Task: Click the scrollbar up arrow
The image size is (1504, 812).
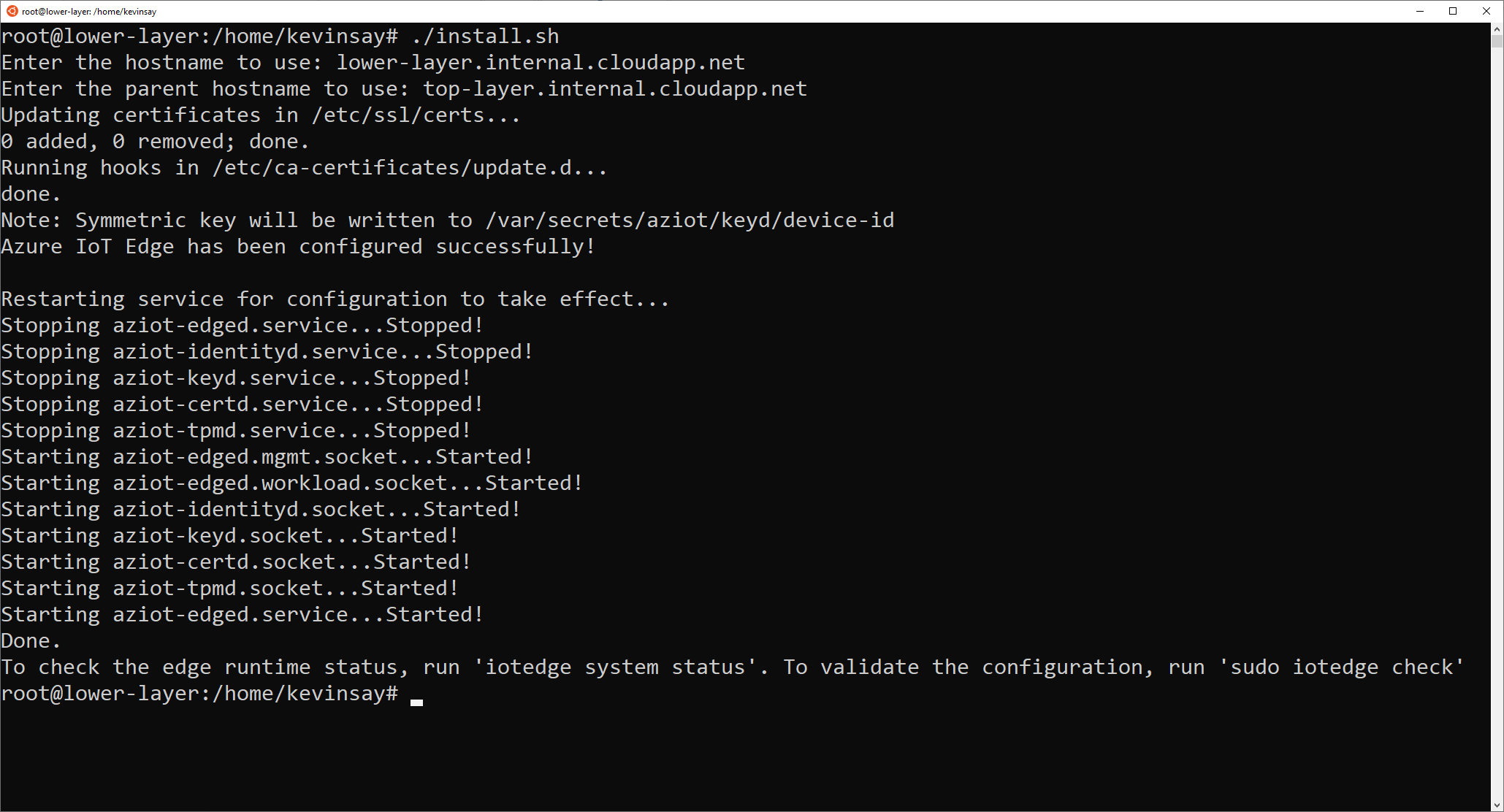Action: pyautogui.click(x=1495, y=31)
